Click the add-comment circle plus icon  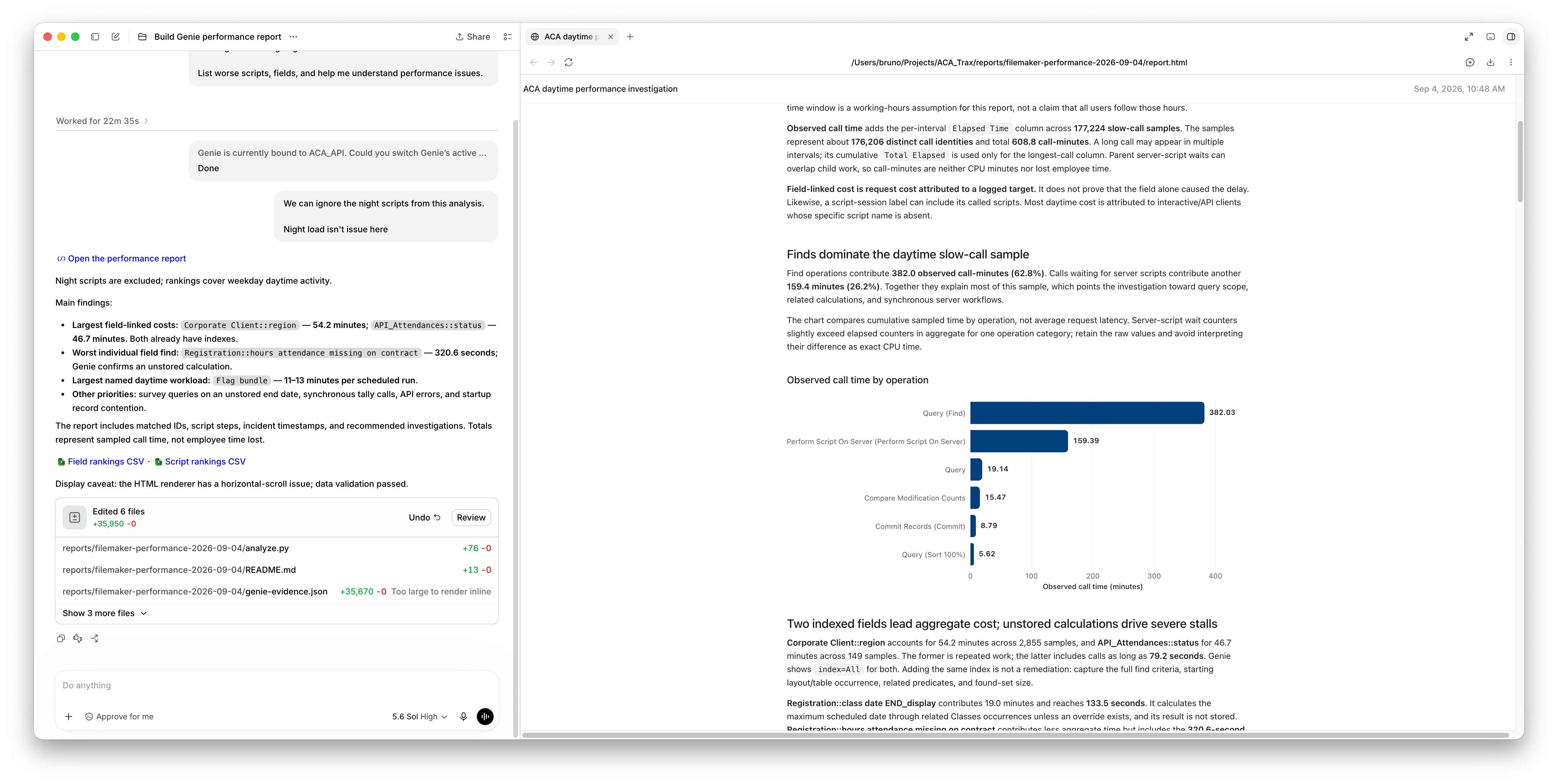click(x=1470, y=62)
